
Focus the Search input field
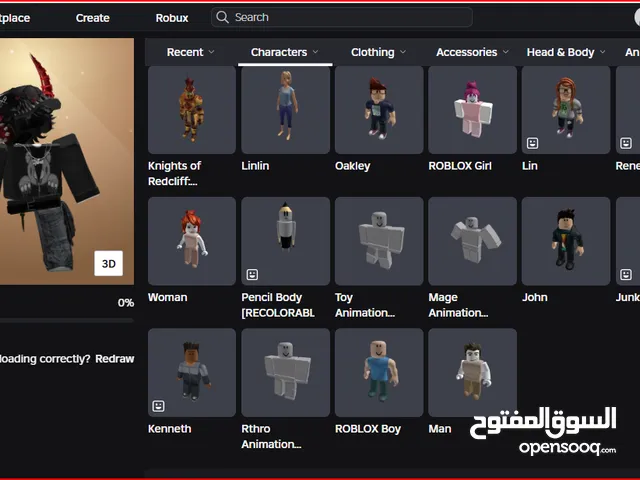pos(342,17)
